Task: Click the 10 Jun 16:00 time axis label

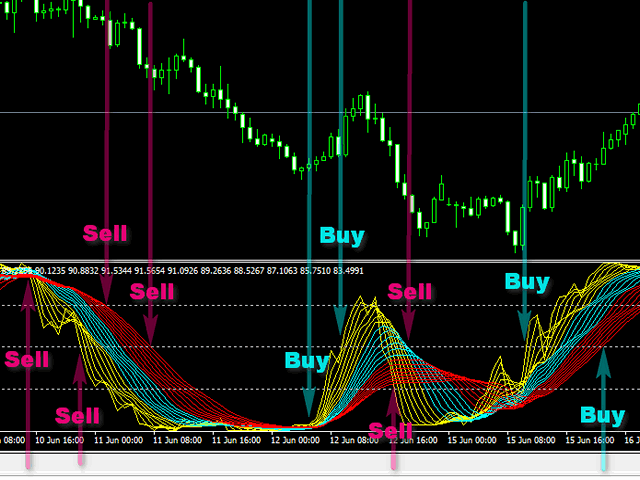Action: click(60, 440)
